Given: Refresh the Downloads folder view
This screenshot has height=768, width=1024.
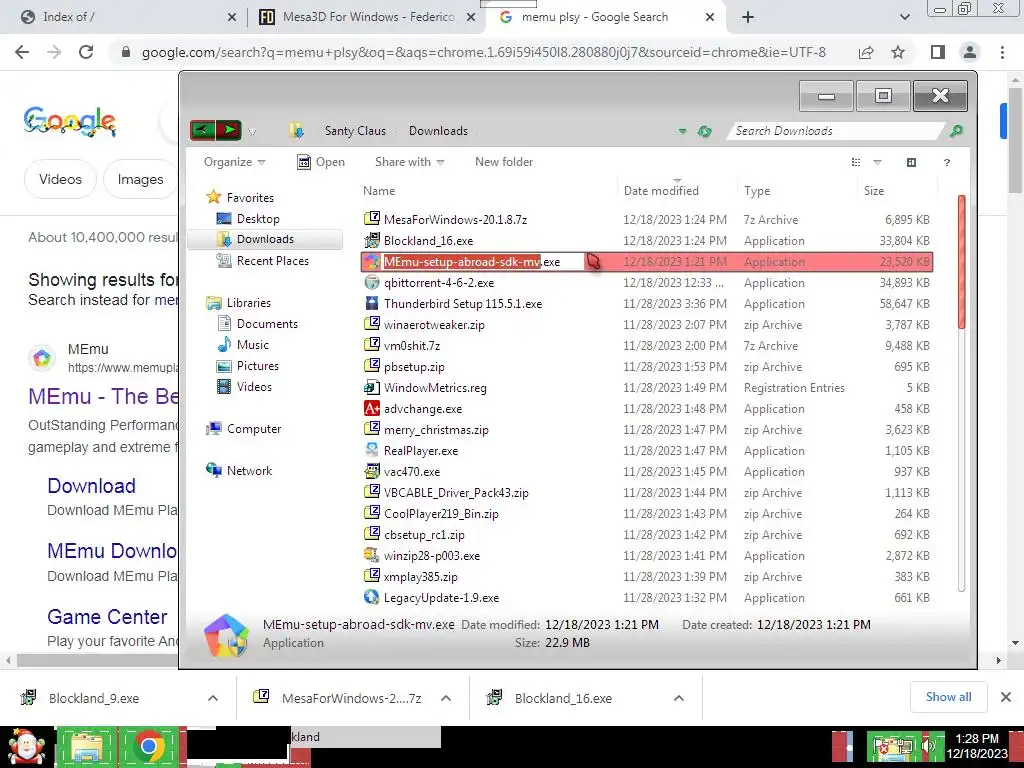Looking at the screenshot, I should click(x=704, y=131).
